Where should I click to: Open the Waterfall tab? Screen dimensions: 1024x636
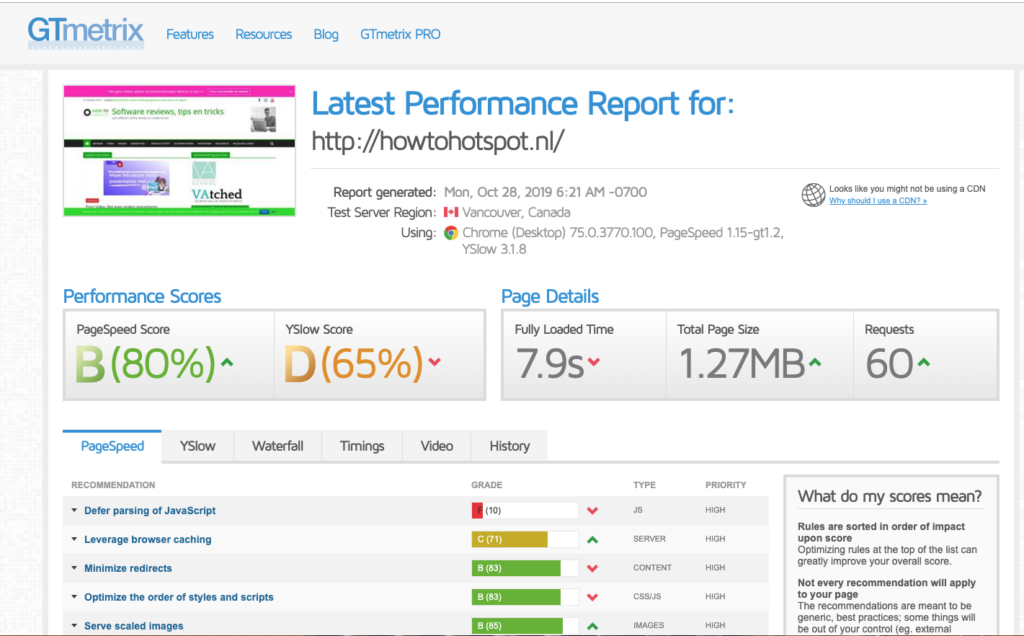[277, 446]
